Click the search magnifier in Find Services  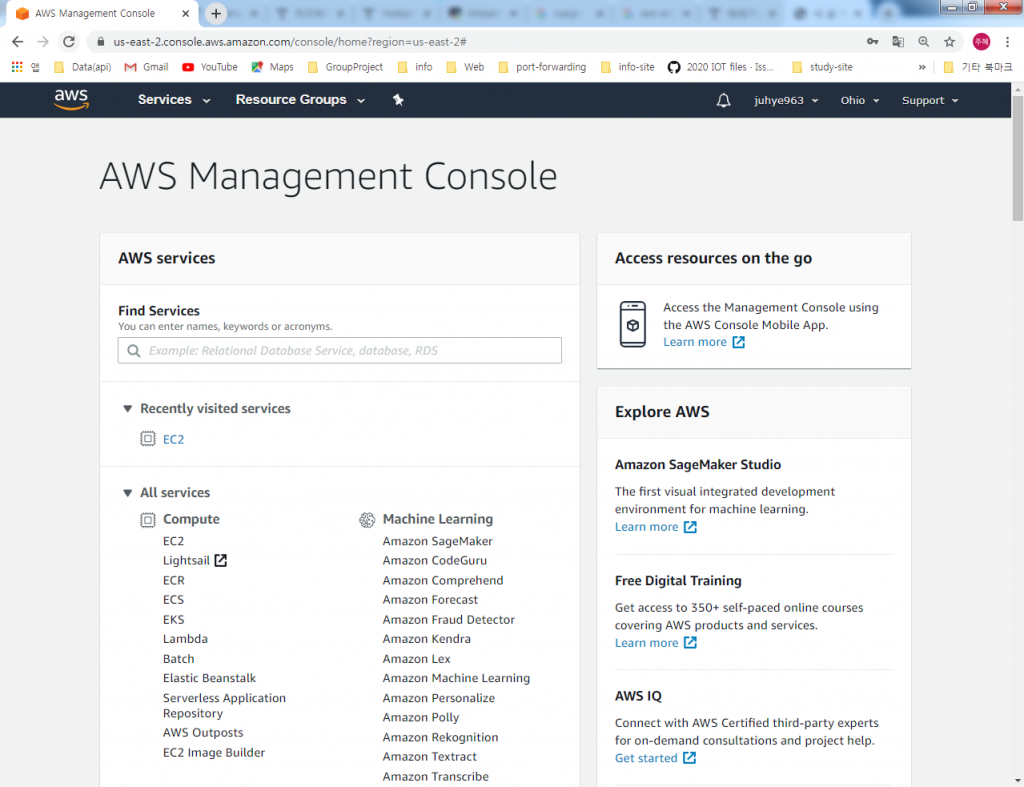click(134, 351)
